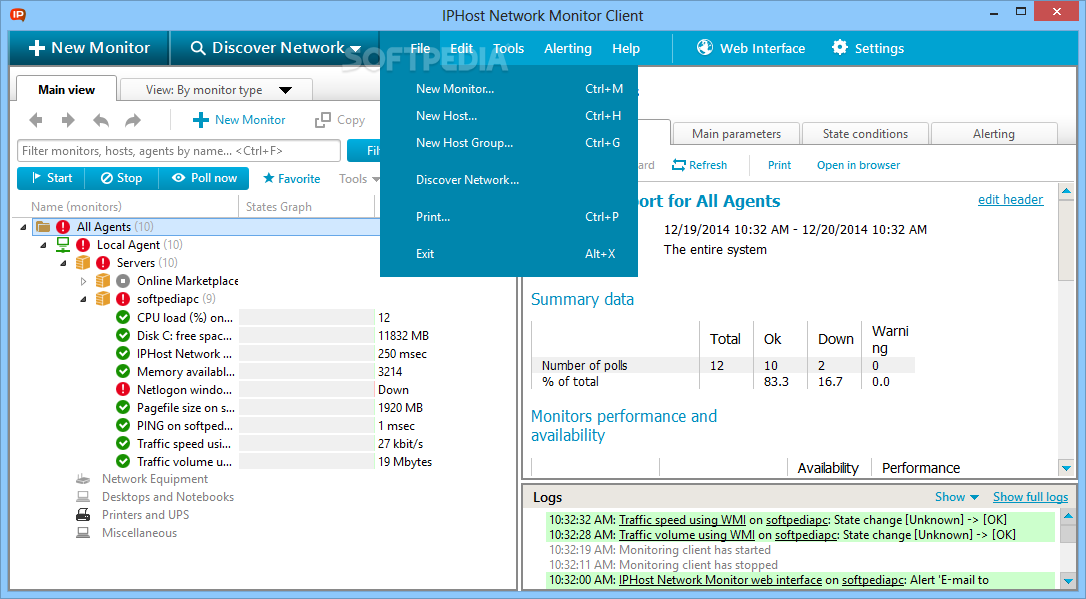Click the green OK icon of CPU load
1086x599 pixels.
tap(123, 317)
